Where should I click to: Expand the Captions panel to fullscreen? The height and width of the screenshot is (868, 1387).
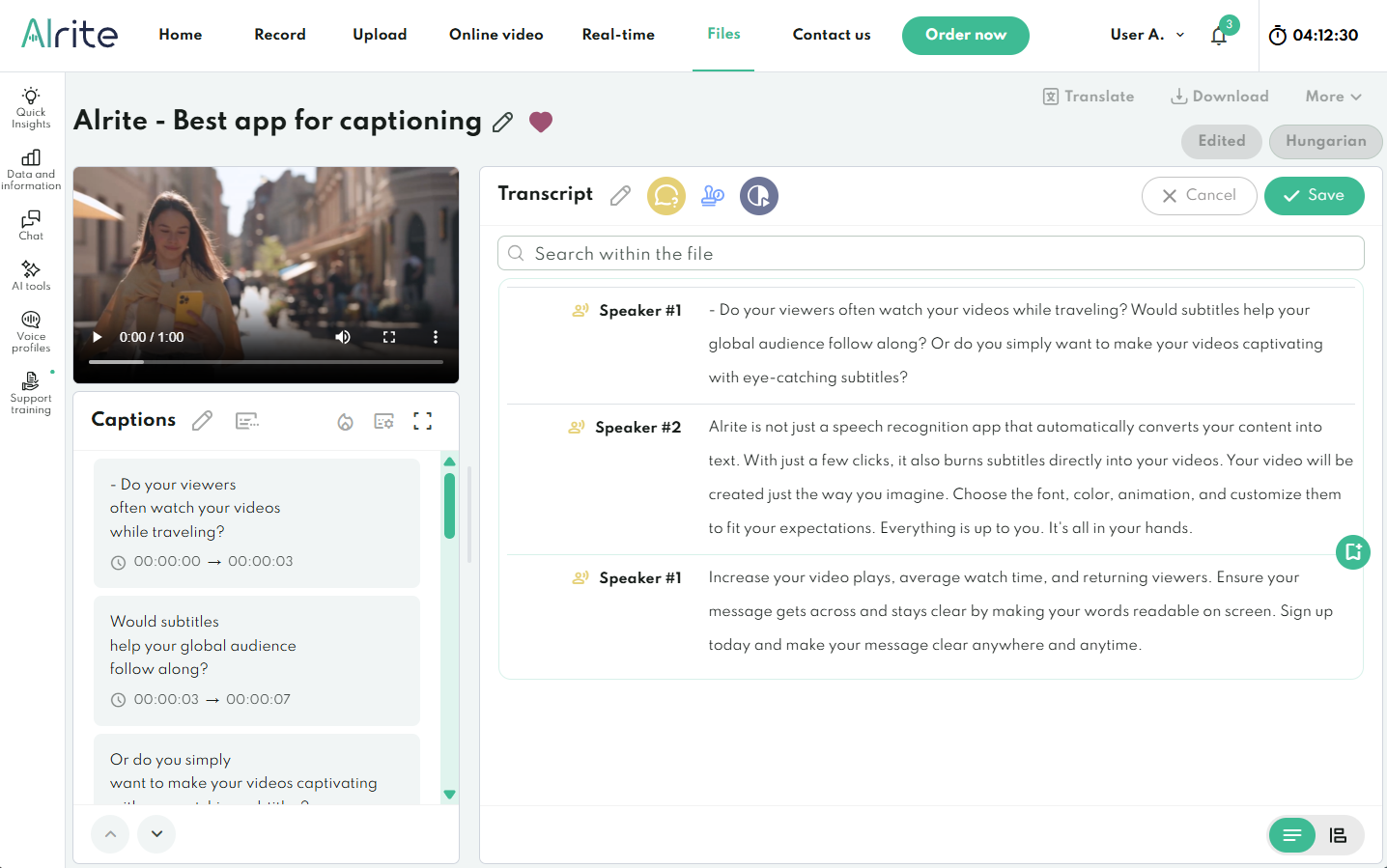(x=422, y=421)
